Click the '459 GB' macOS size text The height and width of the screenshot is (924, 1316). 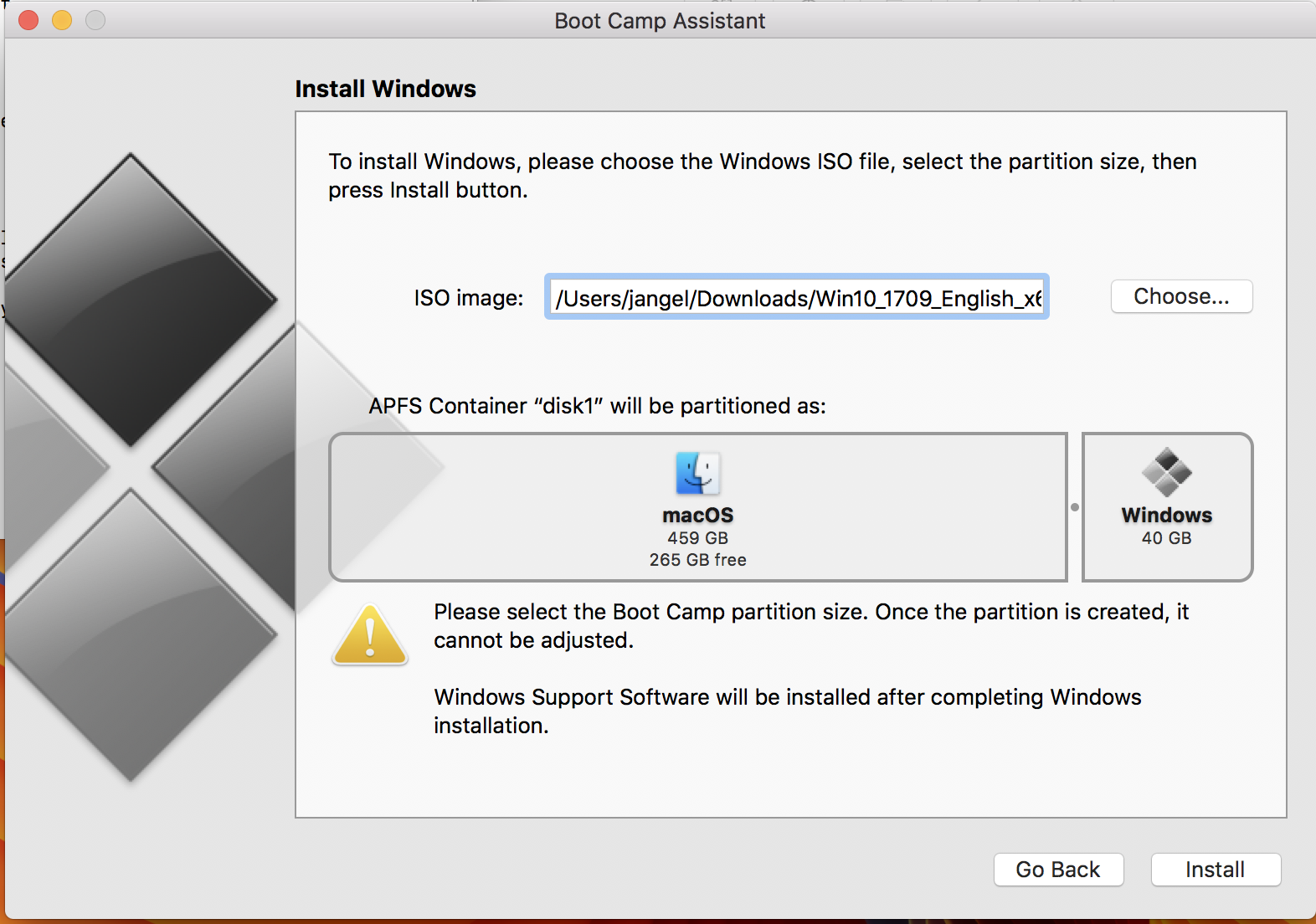pyautogui.click(x=697, y=538)
